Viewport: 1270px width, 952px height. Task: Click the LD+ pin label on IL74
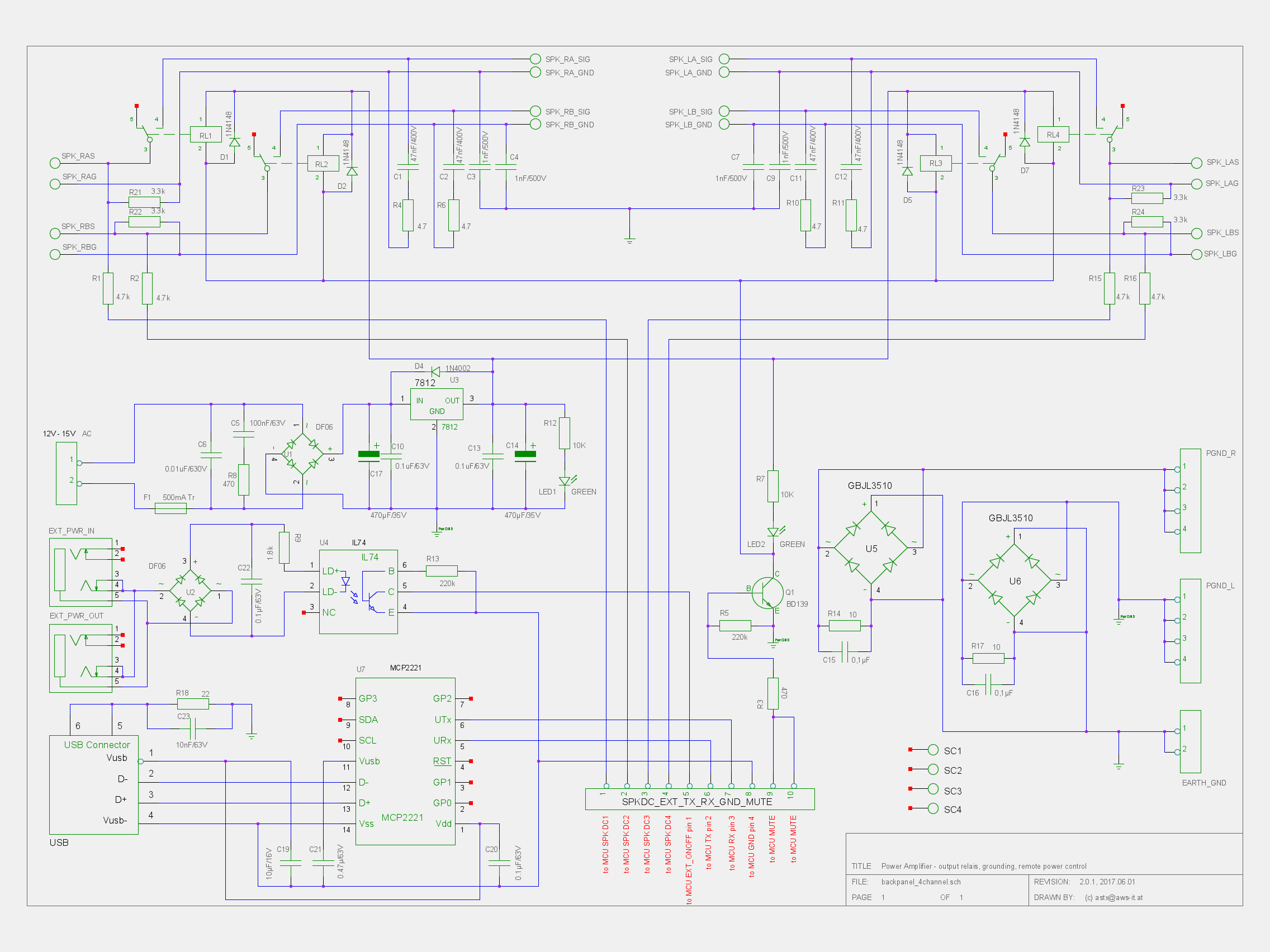[331, 571]
